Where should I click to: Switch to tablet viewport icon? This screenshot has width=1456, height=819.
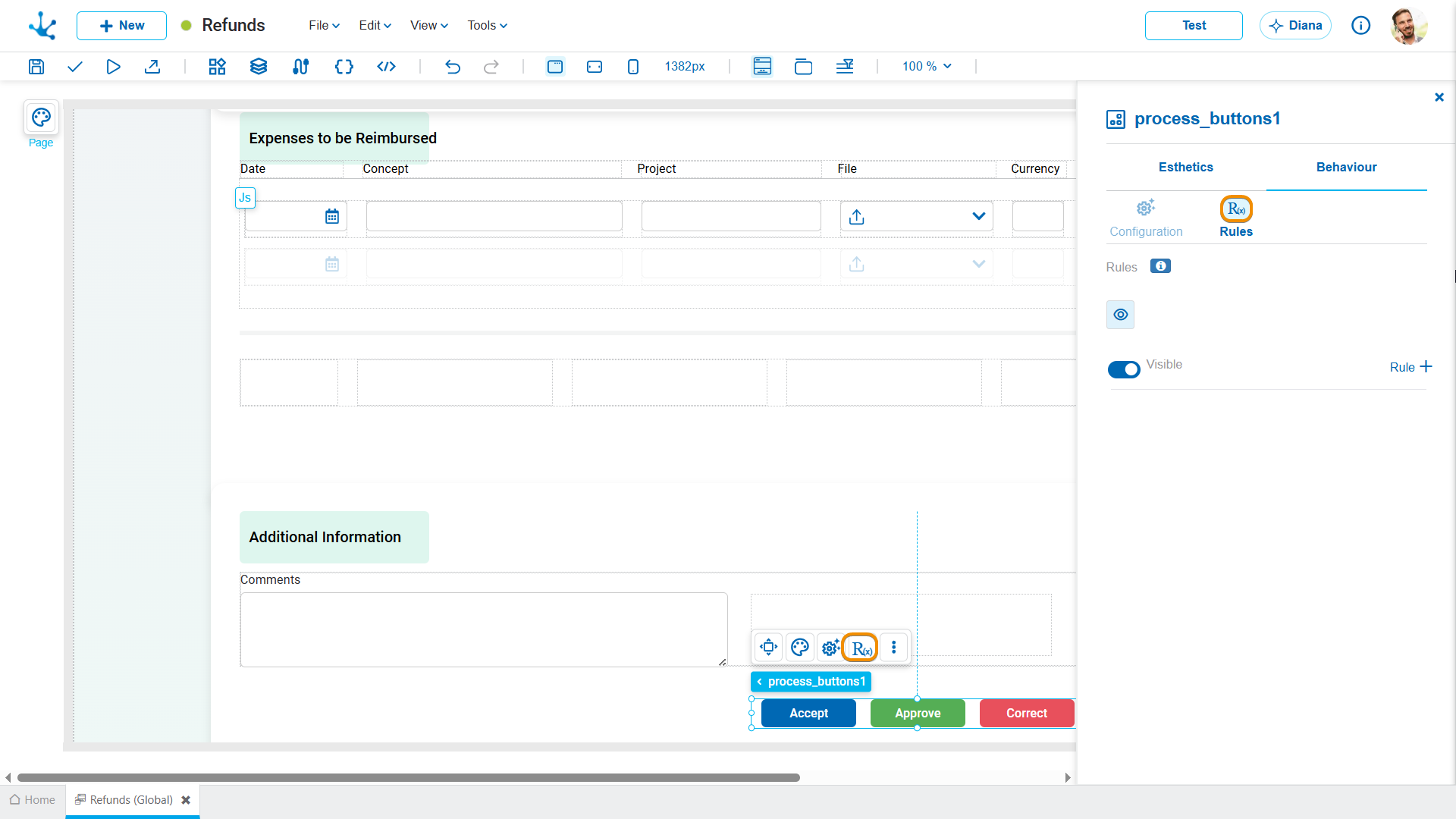click(595, 67)
